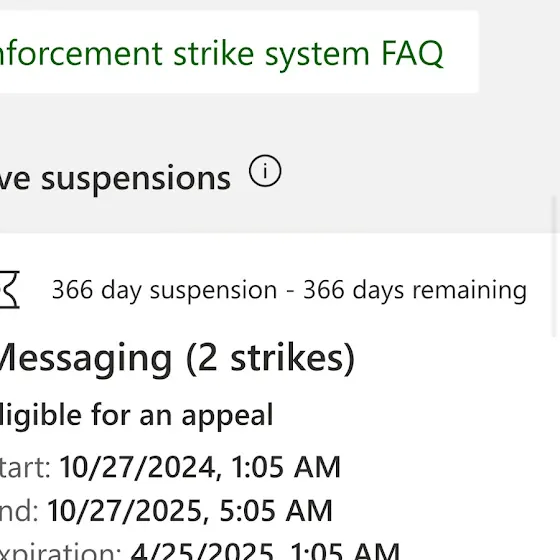Click the end time 5:05 AM
This screenshot has width=560, height=560.
click(276, 511)
